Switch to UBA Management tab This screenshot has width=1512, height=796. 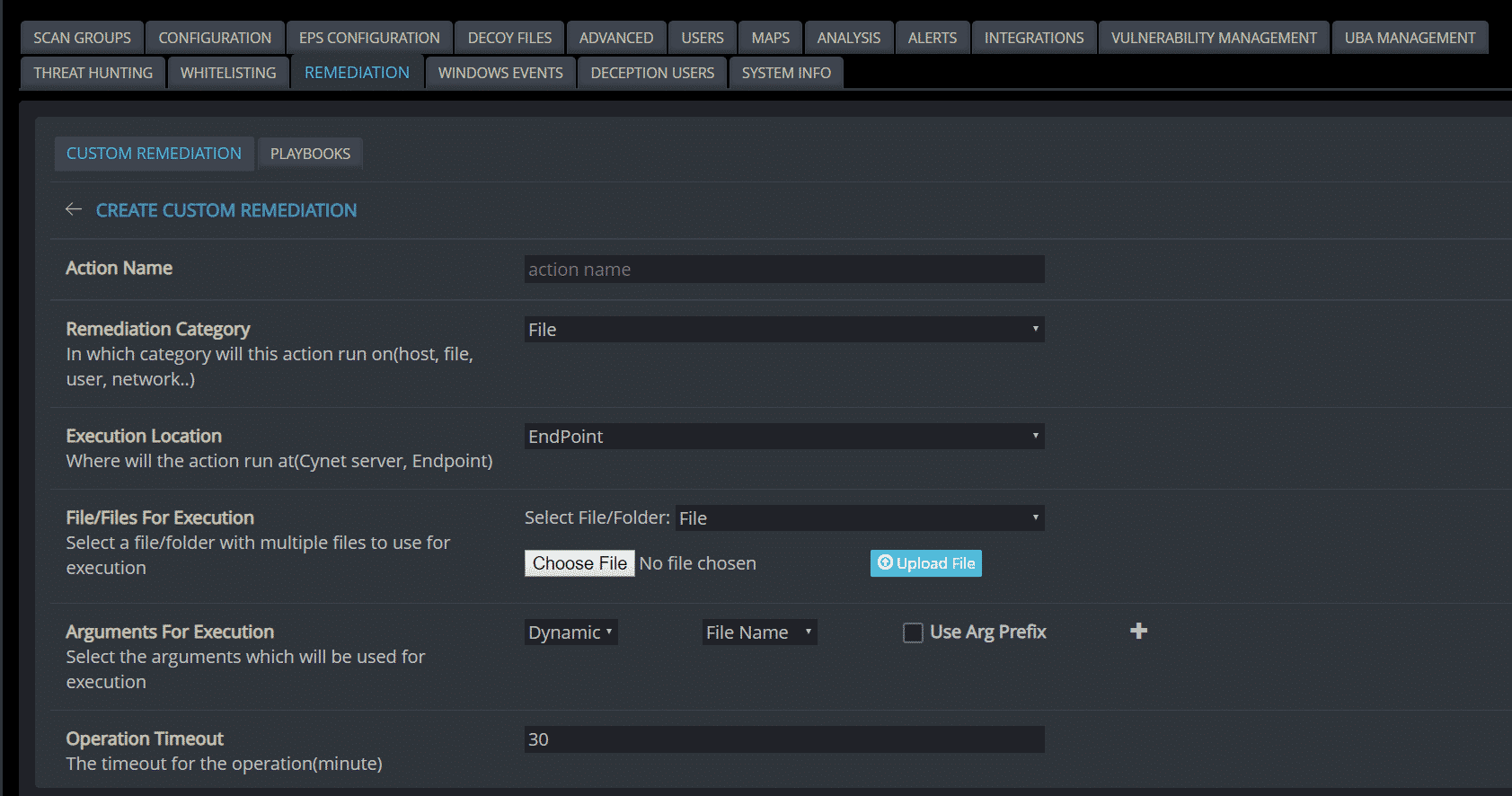tap(1410, 38)
